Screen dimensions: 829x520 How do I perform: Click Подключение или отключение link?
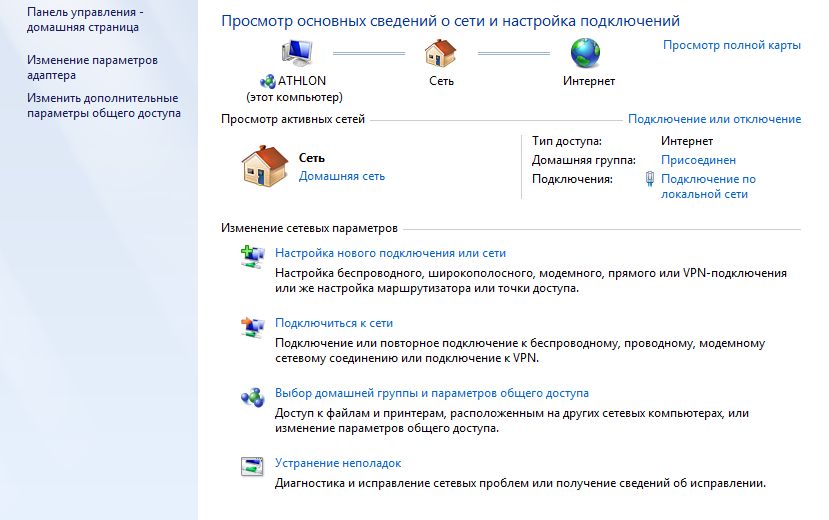pyautogui.click(x=714, y=119)
